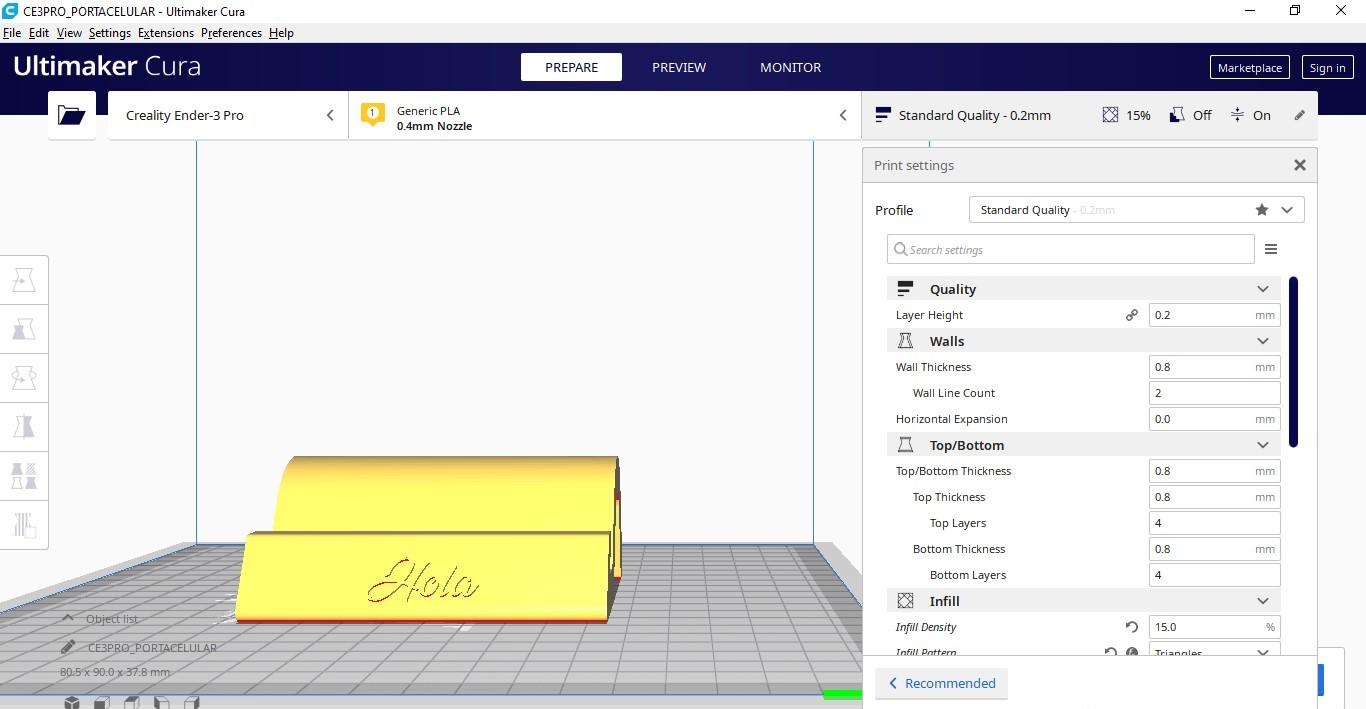Open the Marketplace button

pos(1249,67)
